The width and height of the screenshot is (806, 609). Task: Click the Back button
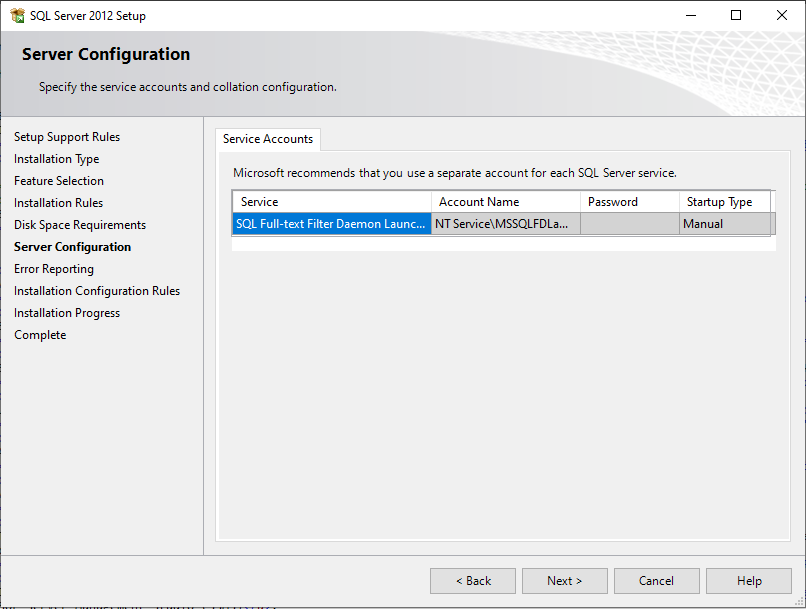(472, 580)
